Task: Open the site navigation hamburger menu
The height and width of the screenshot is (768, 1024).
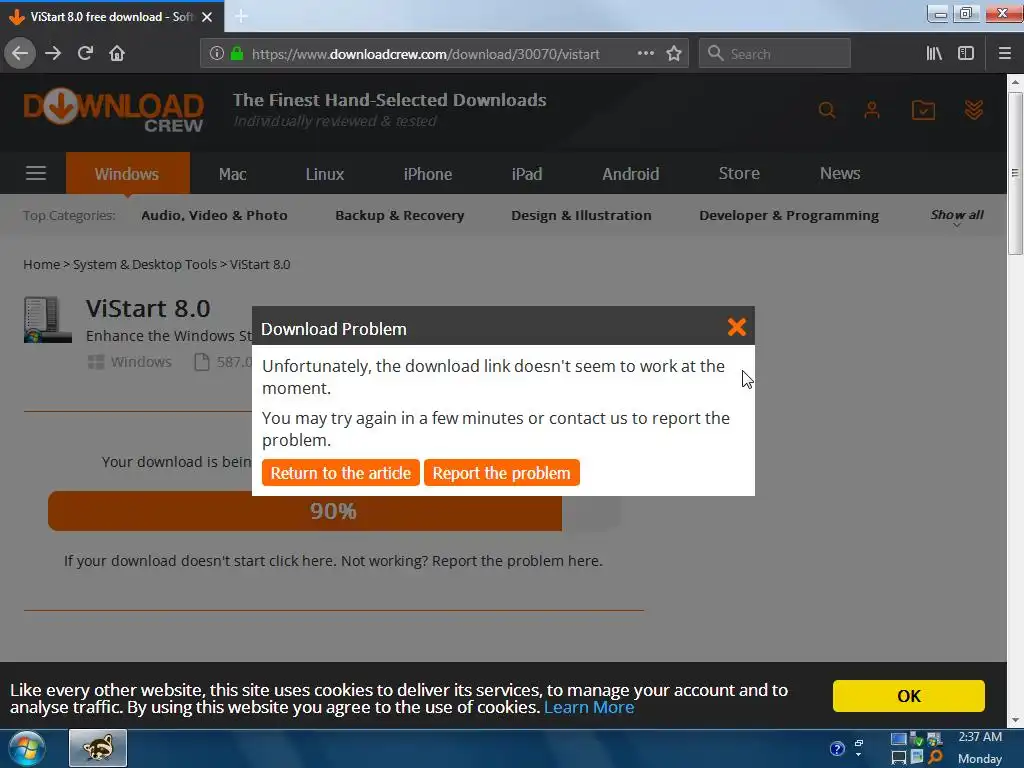Action: pos(36,173)
